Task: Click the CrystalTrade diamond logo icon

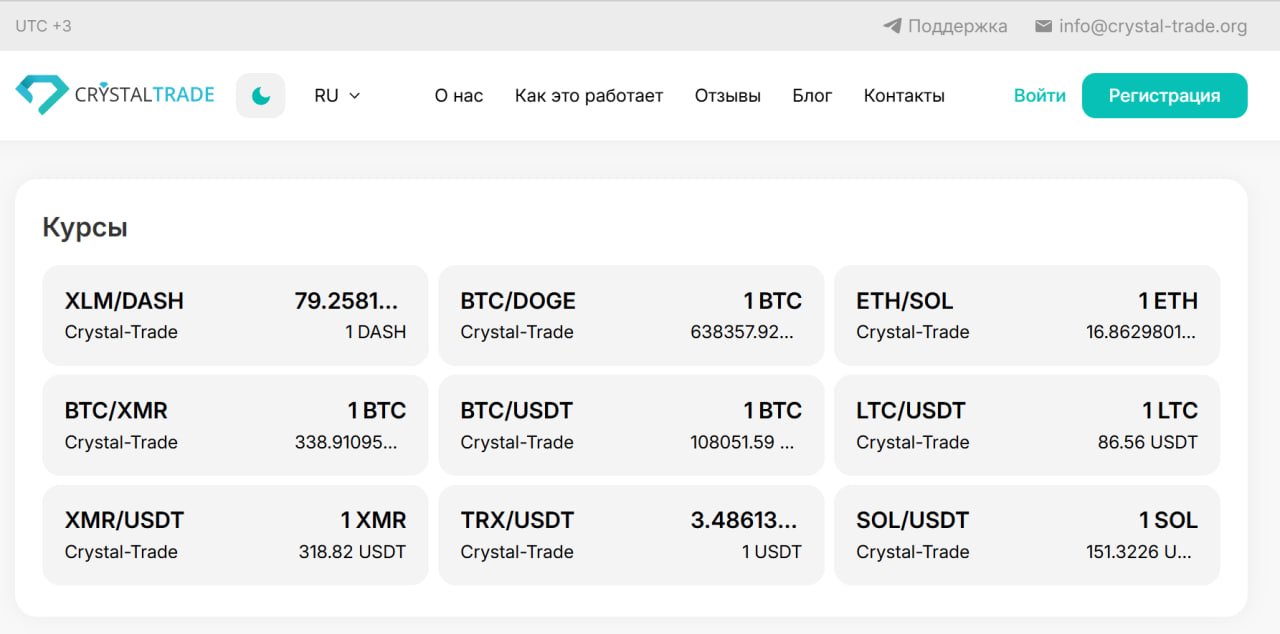Action: coord(42,94)
